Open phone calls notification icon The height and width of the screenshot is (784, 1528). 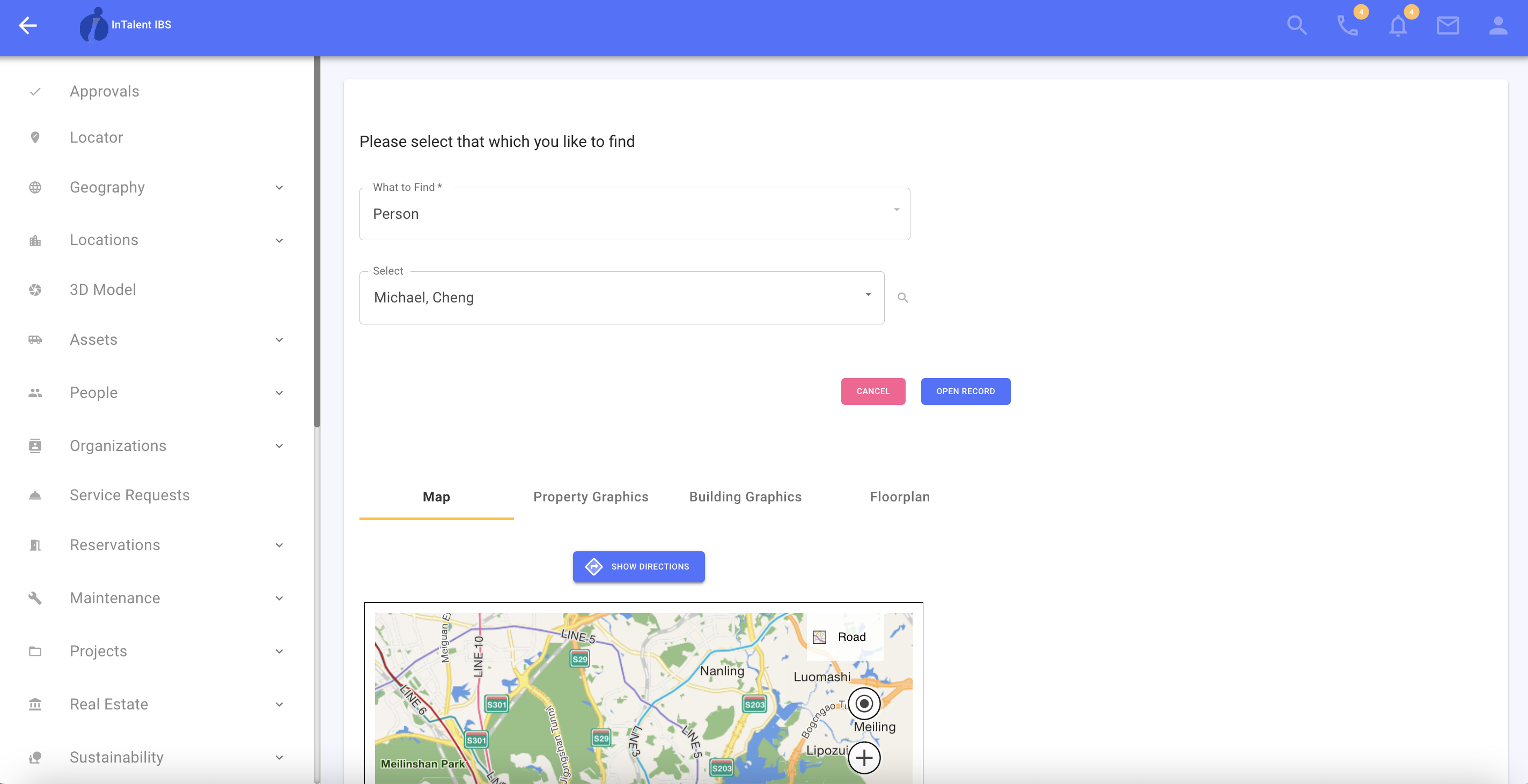[x=1347, y=26]
